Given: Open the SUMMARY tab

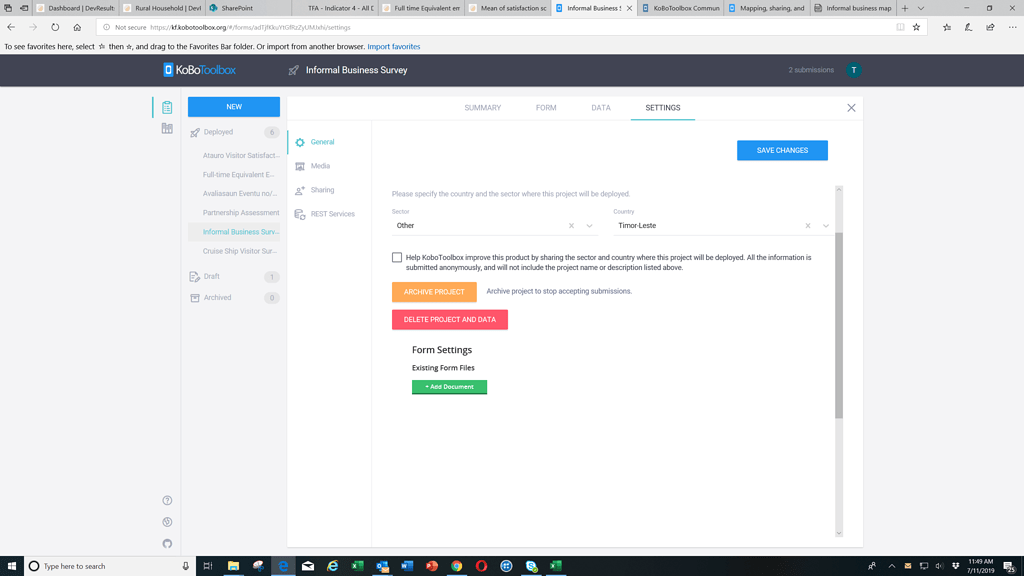Looking at the screenshot, I should pos(483,107).
